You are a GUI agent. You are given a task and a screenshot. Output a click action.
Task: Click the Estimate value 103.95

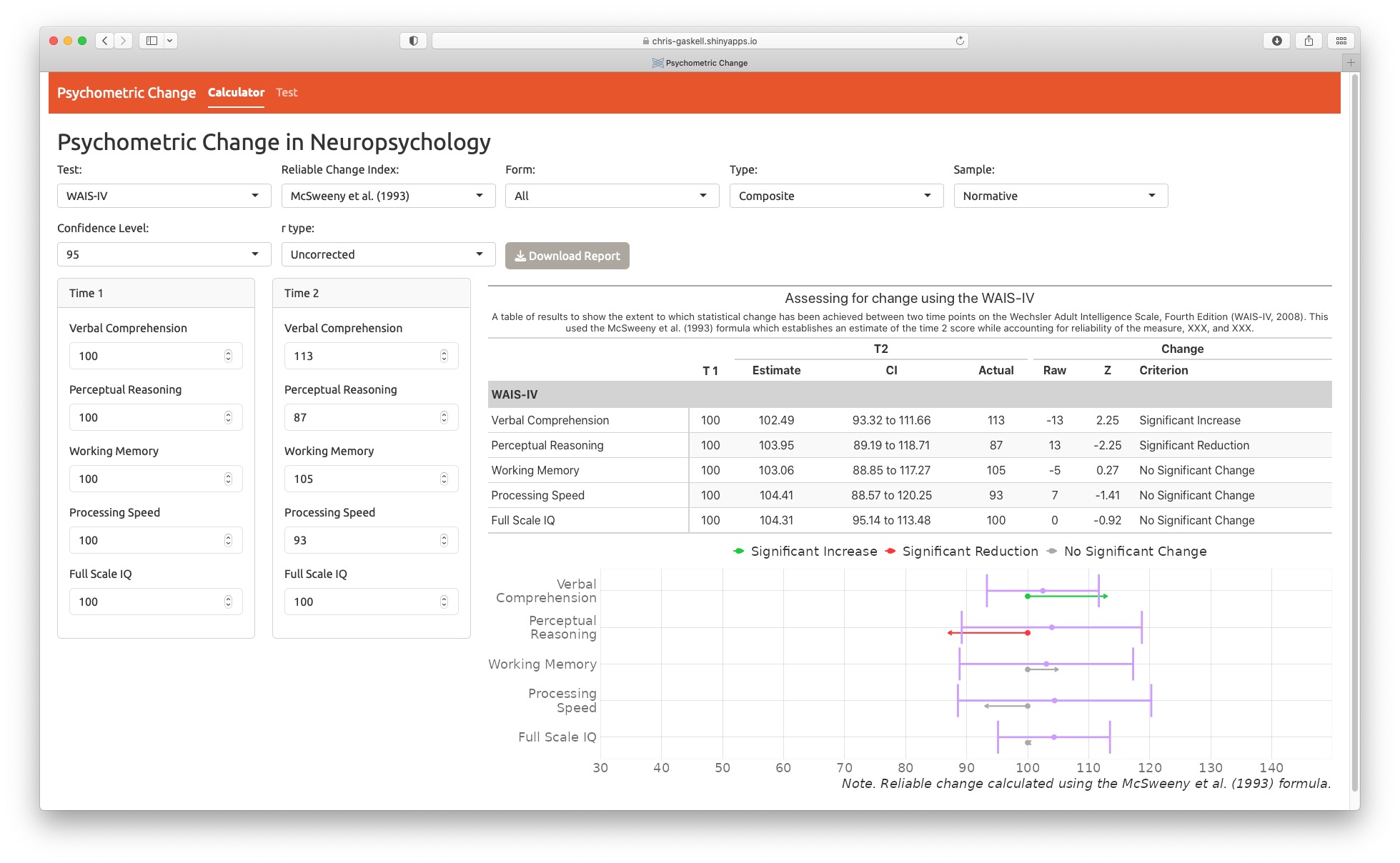(x=776, y=445)
